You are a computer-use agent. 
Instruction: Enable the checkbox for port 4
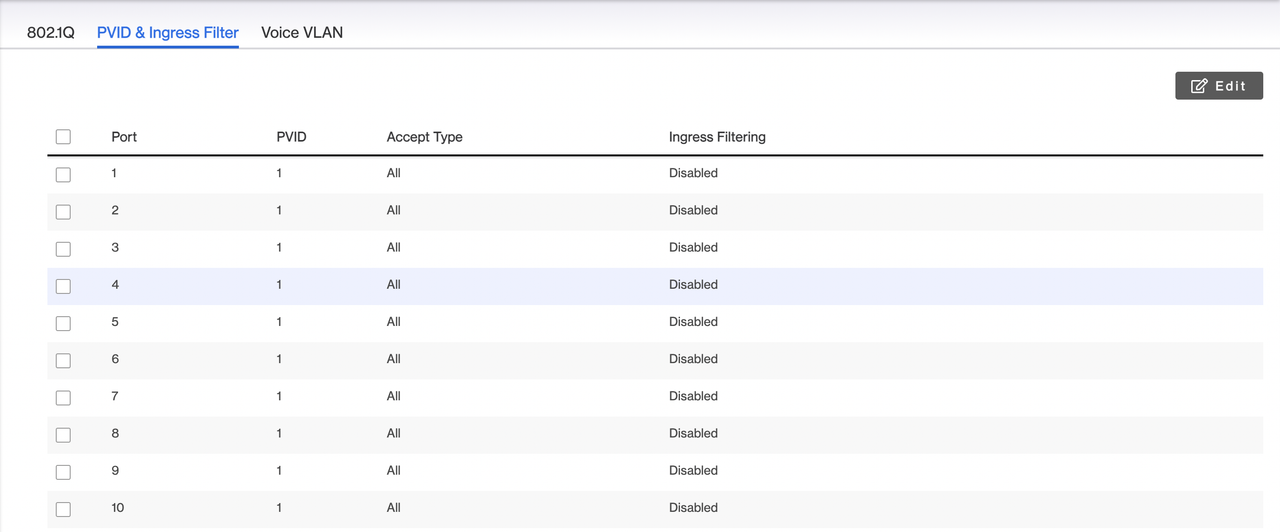tap(63, 286)
